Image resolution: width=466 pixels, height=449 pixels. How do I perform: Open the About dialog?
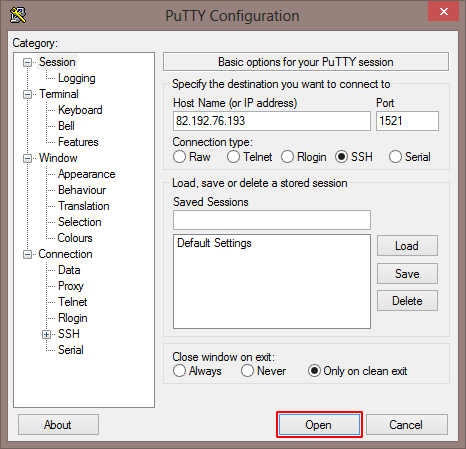coord(58,424)
